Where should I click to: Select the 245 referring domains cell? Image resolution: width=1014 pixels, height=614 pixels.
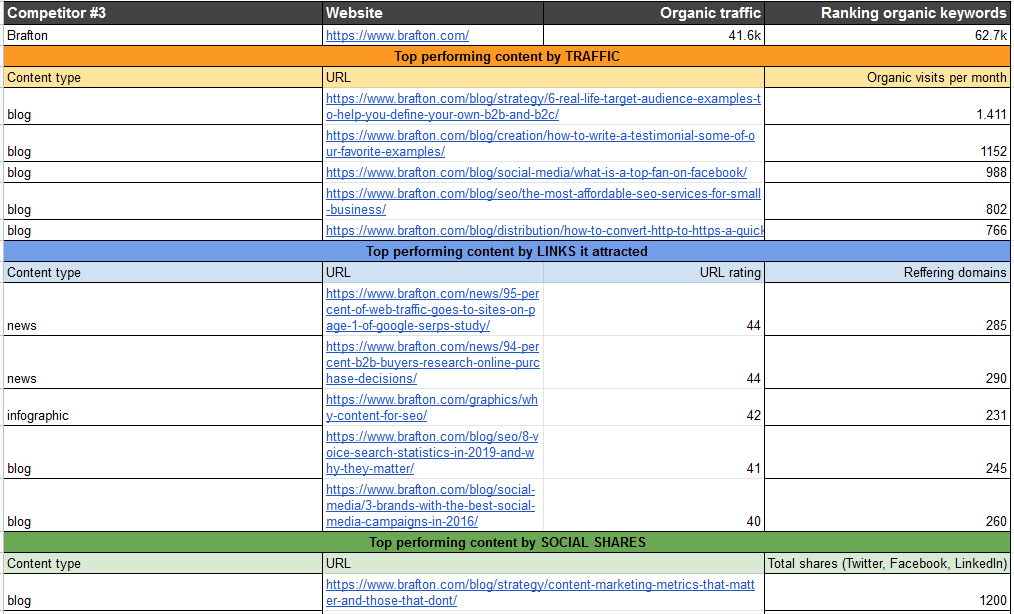click(x=887, y=452)
